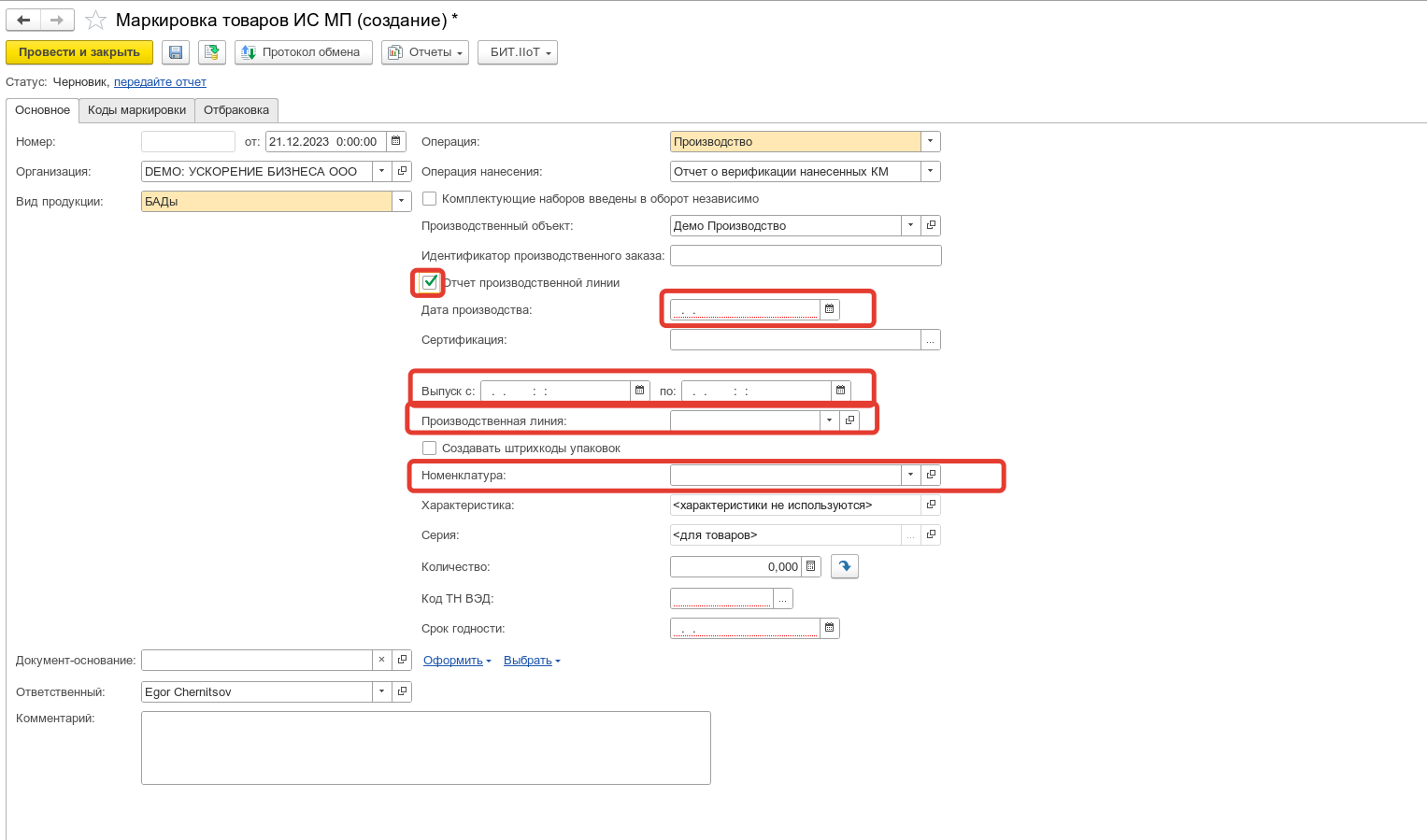This screenshot has width=1427, height=840.
Task: Click the post document icon in toolbar
Action: pos(212,52)
